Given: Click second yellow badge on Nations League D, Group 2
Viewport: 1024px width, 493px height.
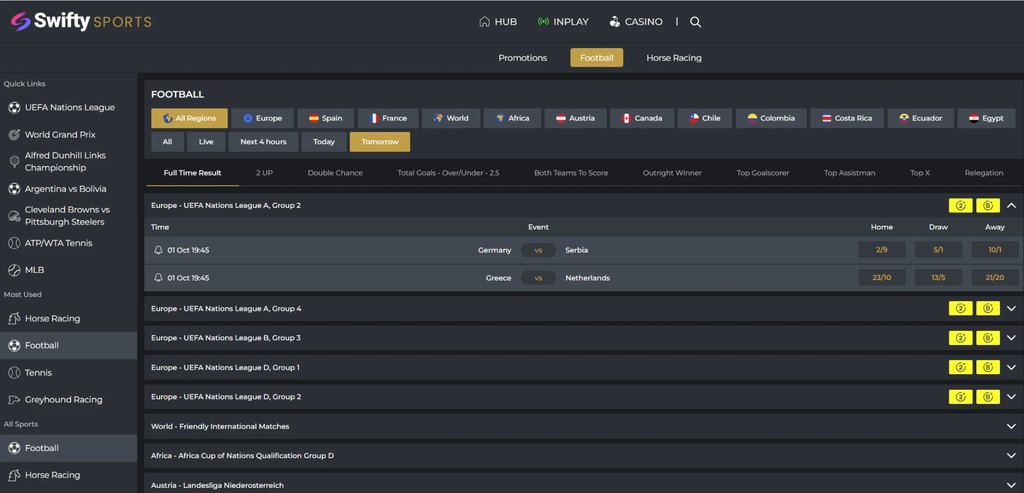Looking at the screenshot, I should pyautogui.click(x=988, y=396).
